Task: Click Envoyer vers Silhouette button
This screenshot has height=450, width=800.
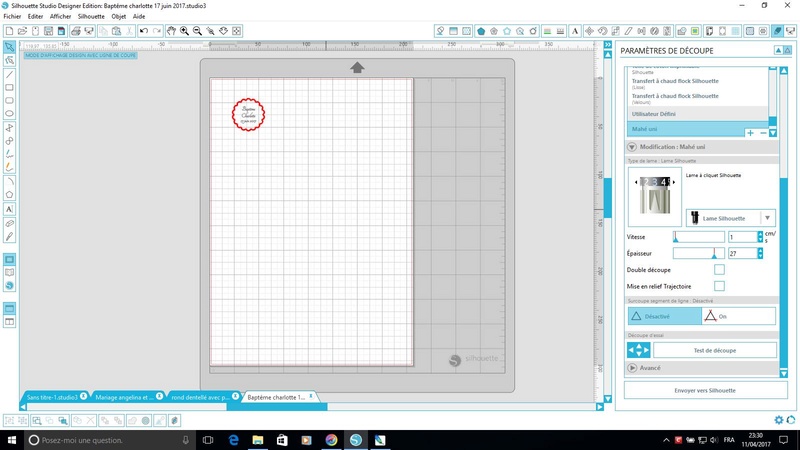Action: click(705, 390)
